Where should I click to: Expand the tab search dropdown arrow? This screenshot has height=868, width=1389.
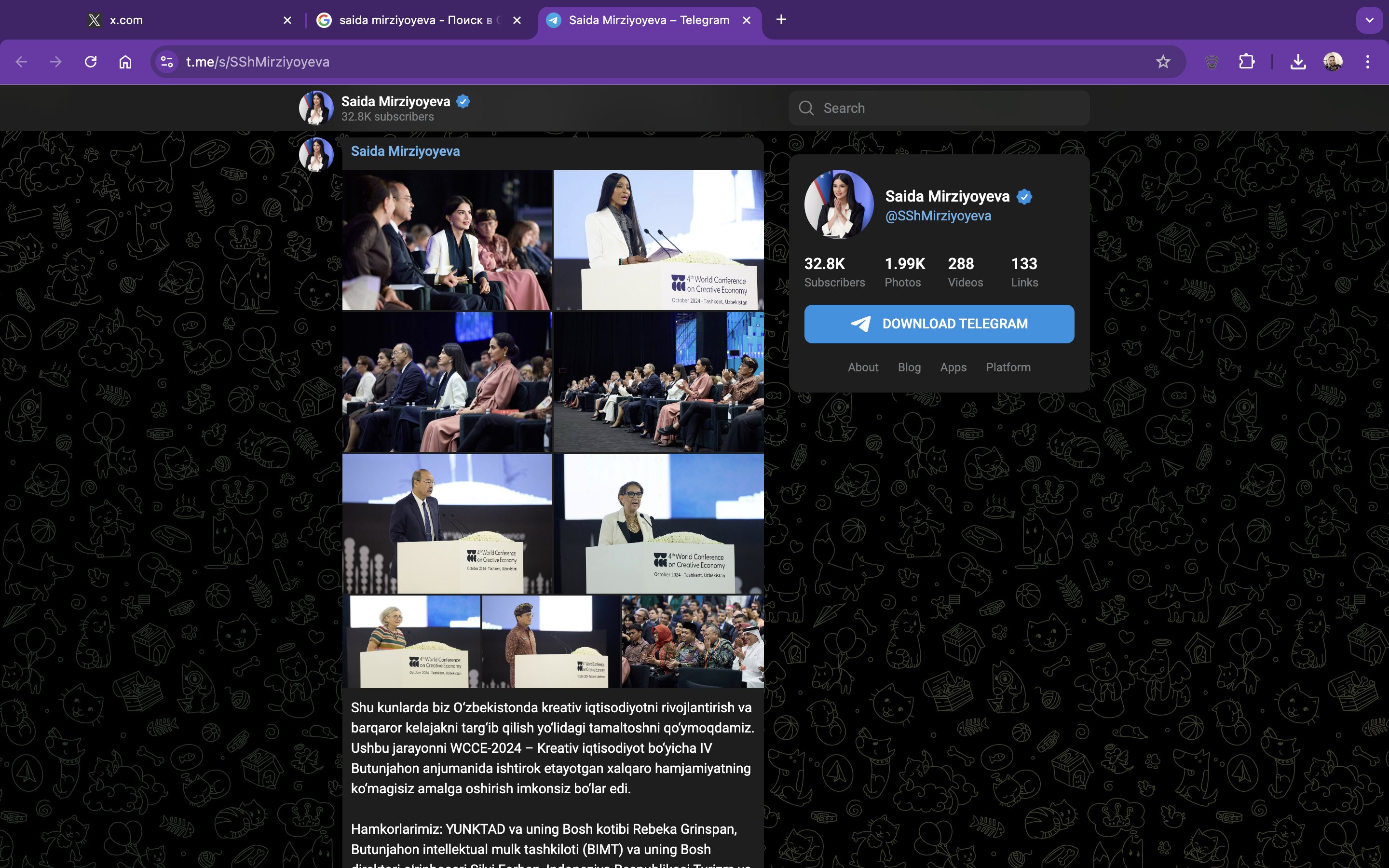coord(1370,20)
